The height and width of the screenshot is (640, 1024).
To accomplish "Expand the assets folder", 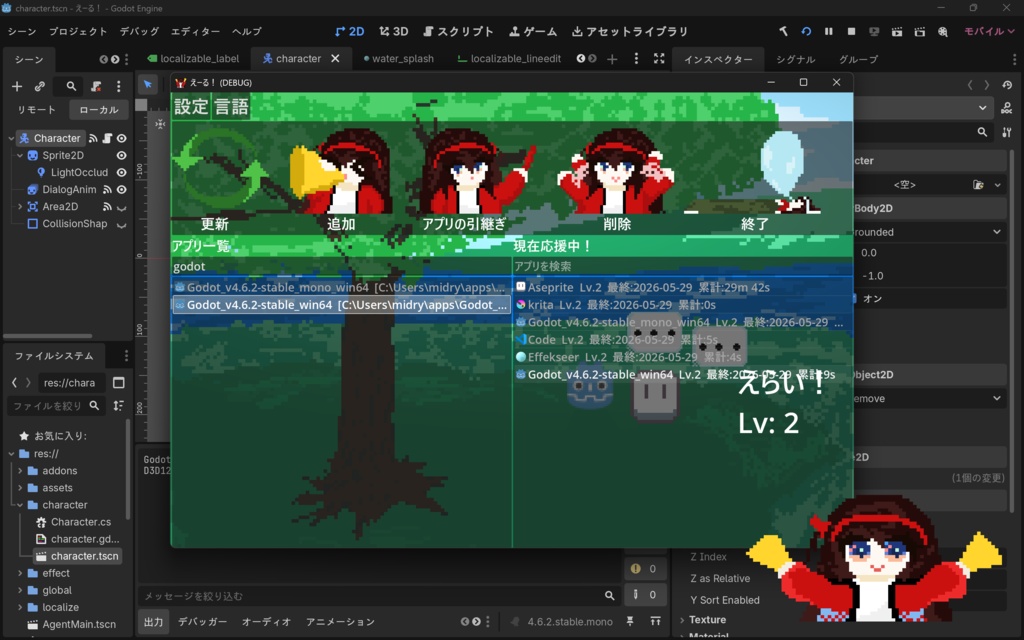I will tap(20, 487).
